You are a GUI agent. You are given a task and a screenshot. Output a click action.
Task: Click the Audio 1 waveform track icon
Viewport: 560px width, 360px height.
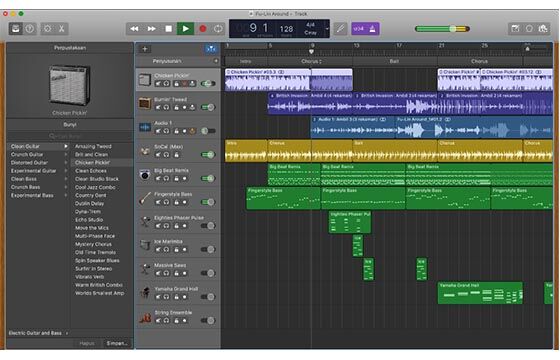[x=145, y=127]
